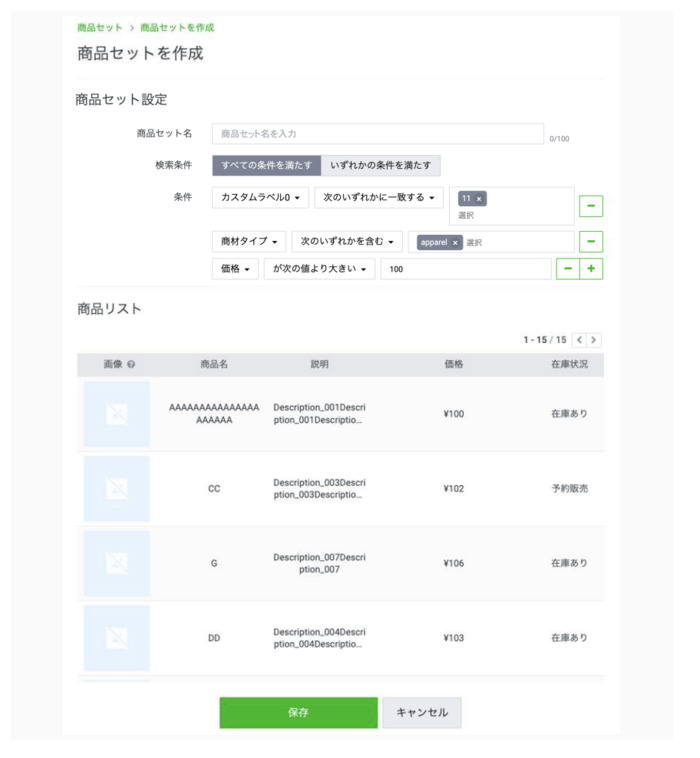Image resolution: width=700 pixels, height=758 pixels.
Task: Delete the 商材タイプ condition row with minus
Action: (x=591, y=242)
